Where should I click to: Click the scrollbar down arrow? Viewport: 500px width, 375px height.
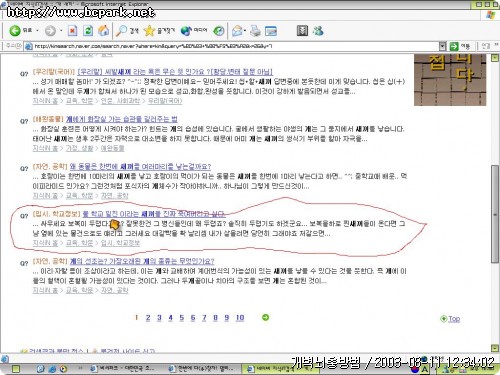(x=495, y=348)
